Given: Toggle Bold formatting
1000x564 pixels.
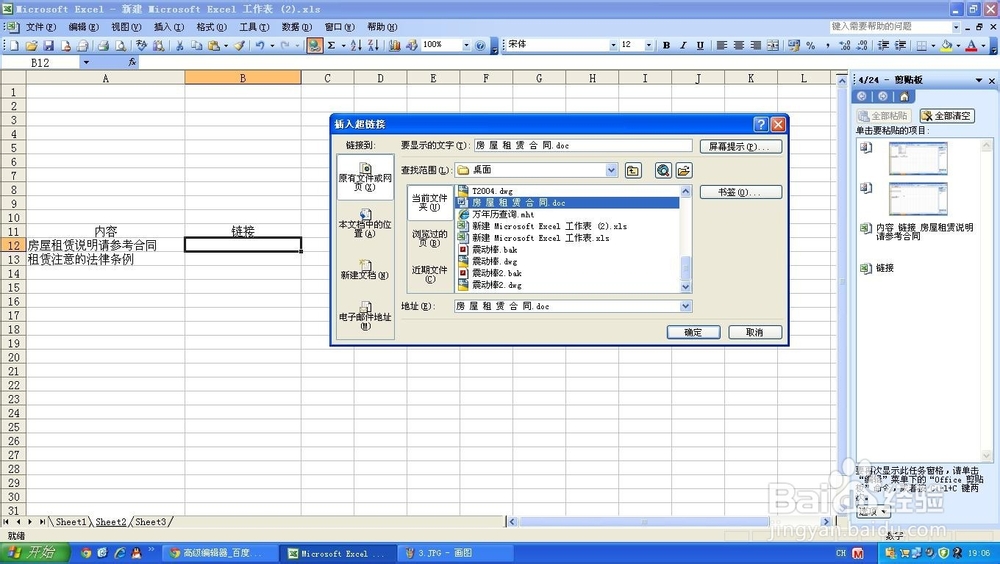Looking at the screenshot, I should pos(666,45).
